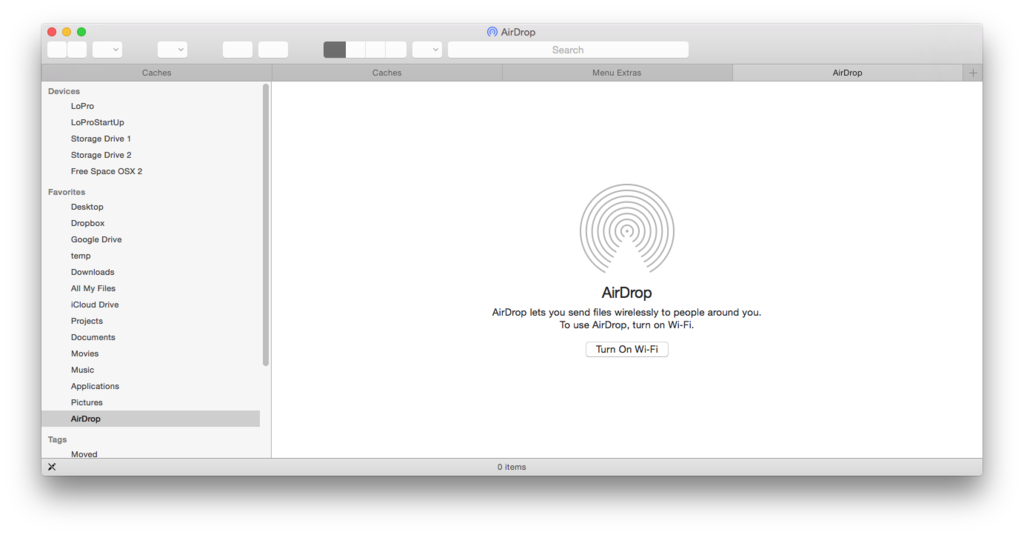Open Music in sidebar
This screenshot has height=535, width=1024.
tap(82, 370)
